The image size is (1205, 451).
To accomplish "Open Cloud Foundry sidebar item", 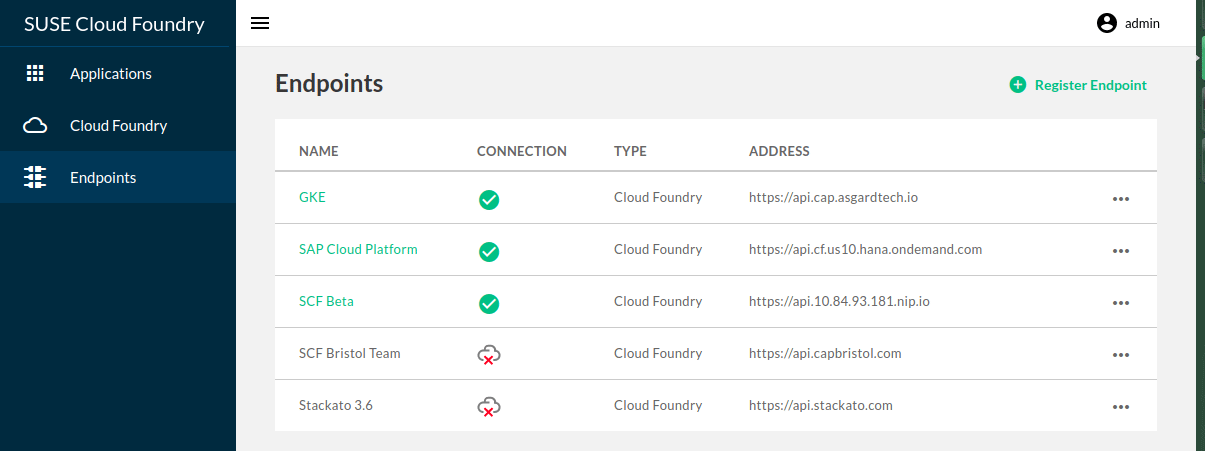I will click(x=118, y=126).
